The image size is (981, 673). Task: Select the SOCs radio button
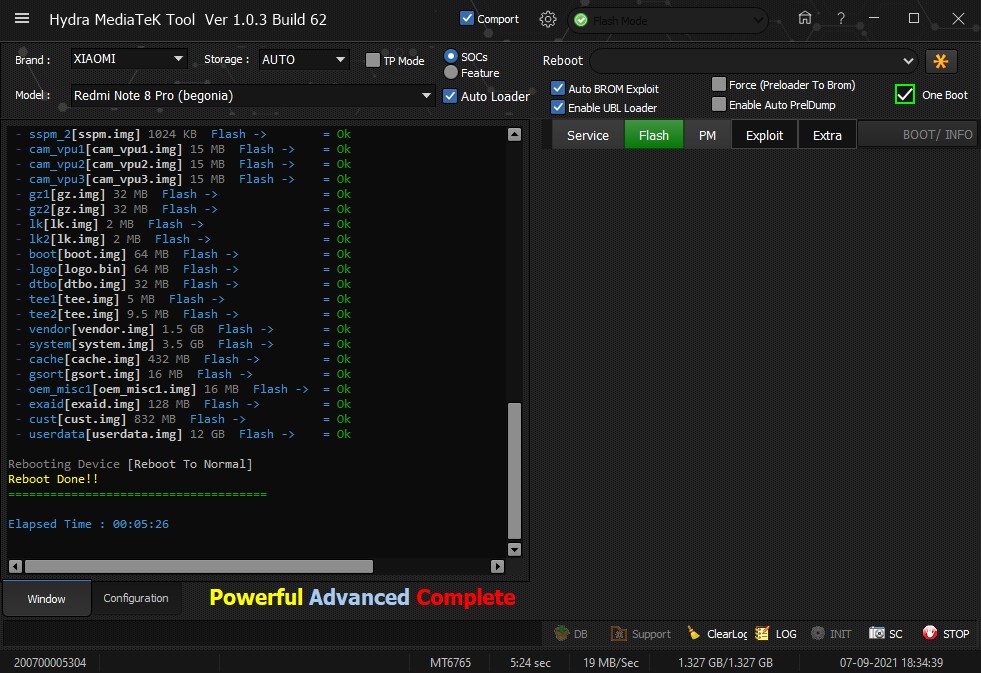[450, 56]
